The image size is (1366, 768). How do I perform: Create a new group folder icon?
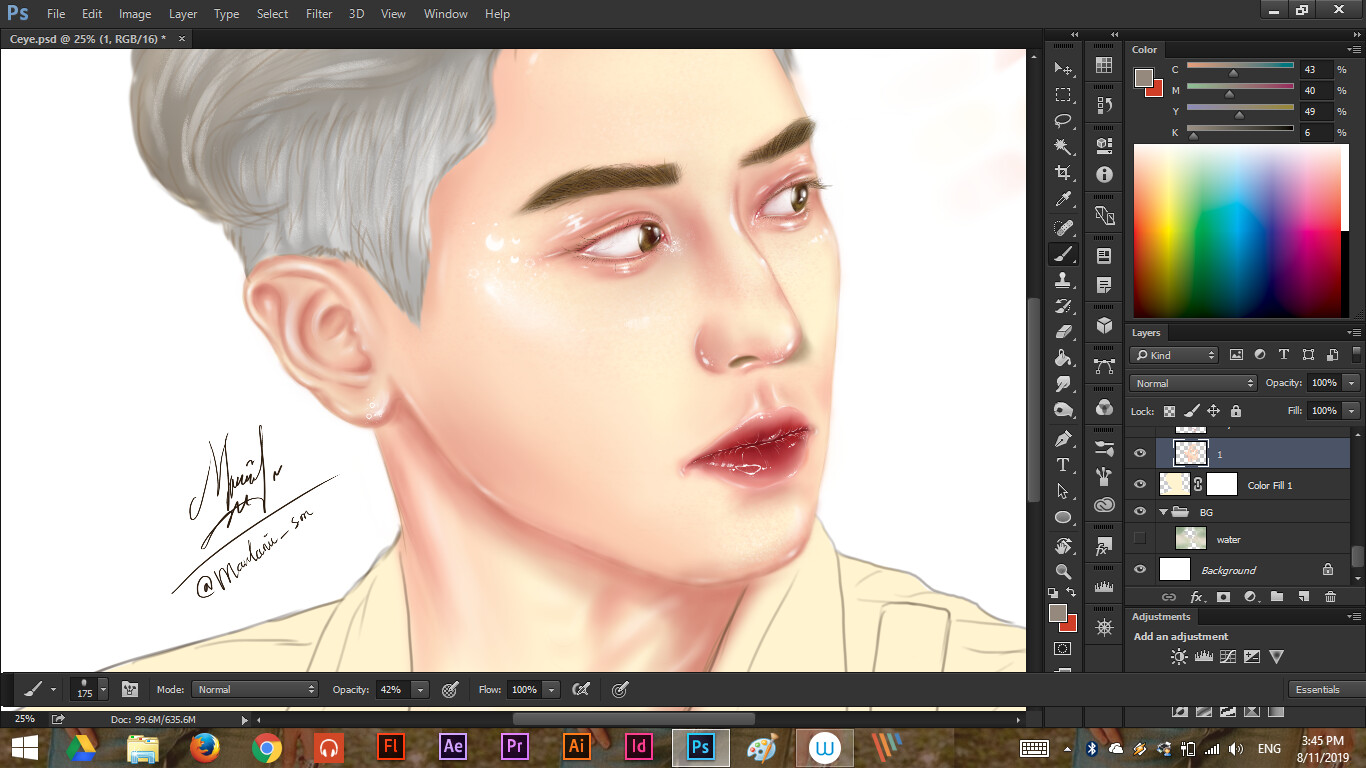tap(1276, 597)
